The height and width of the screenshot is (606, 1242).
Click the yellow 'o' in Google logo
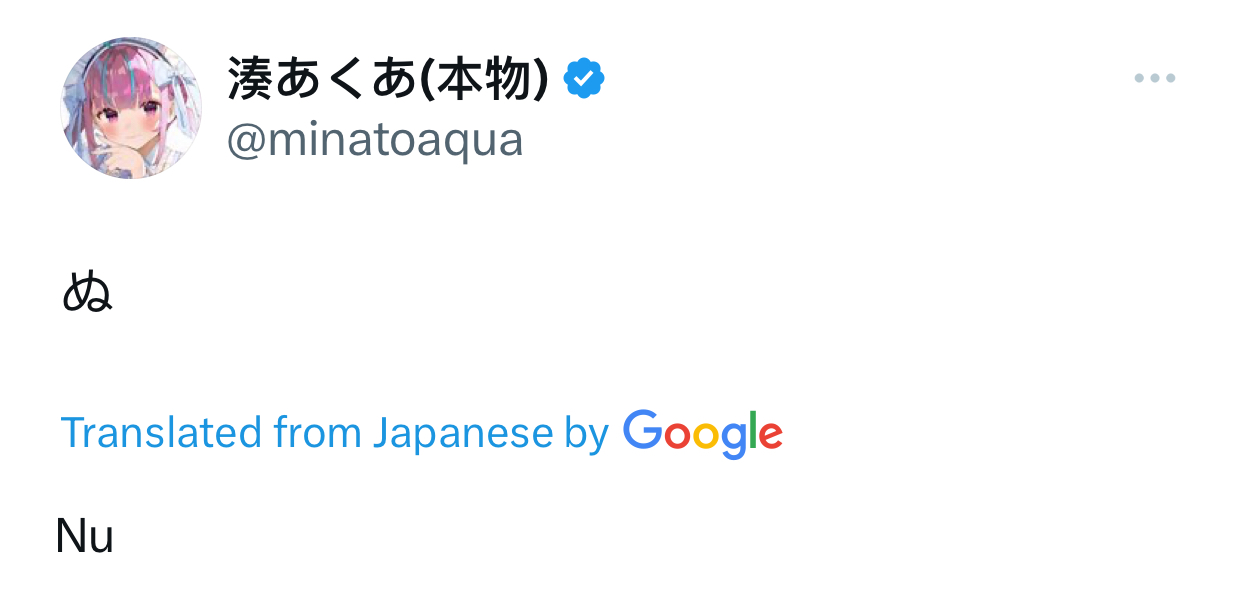click(707, 436)
